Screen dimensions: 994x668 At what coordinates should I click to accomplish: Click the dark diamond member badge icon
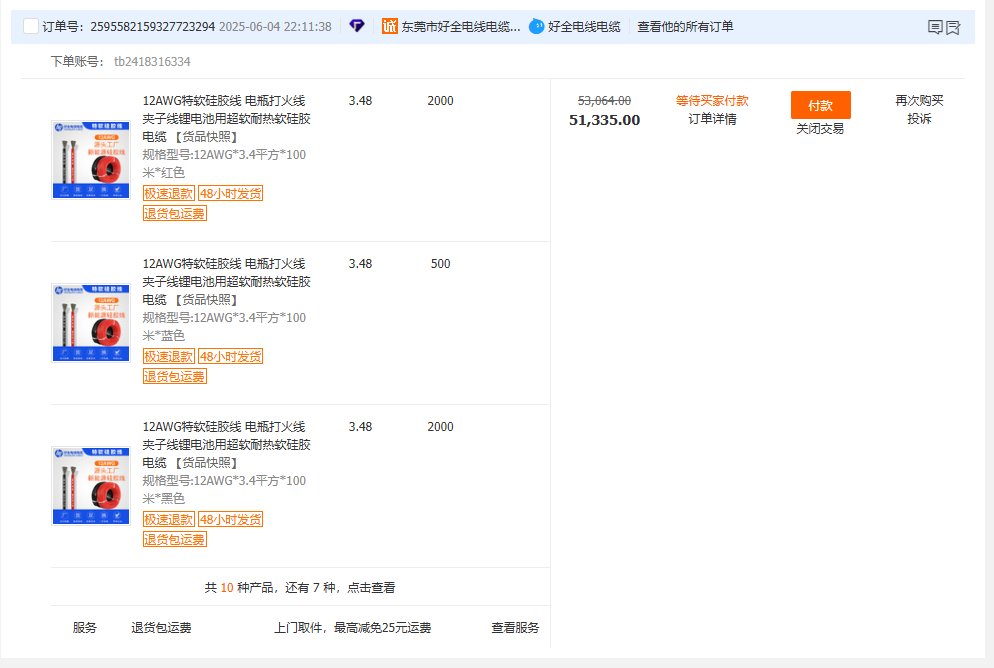point(357,26)
